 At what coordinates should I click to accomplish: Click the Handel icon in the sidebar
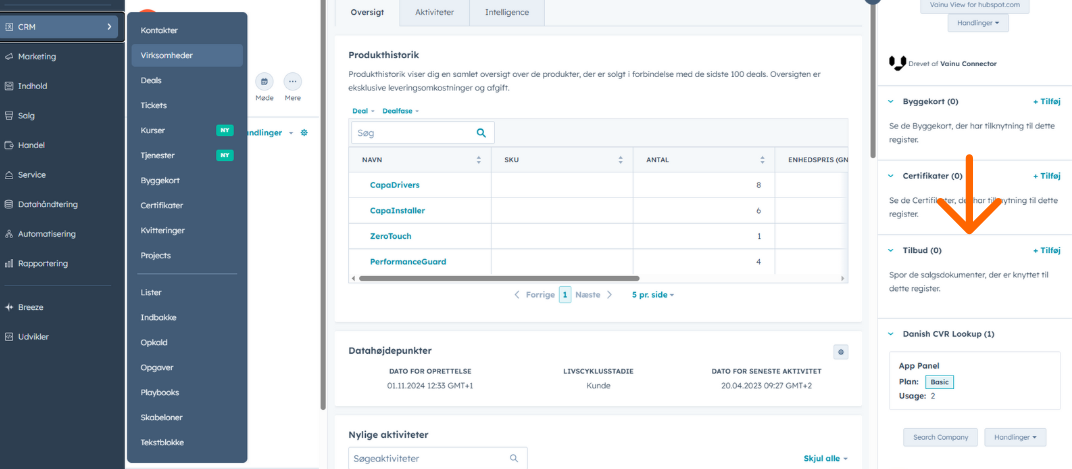click(x=9, y=145)
